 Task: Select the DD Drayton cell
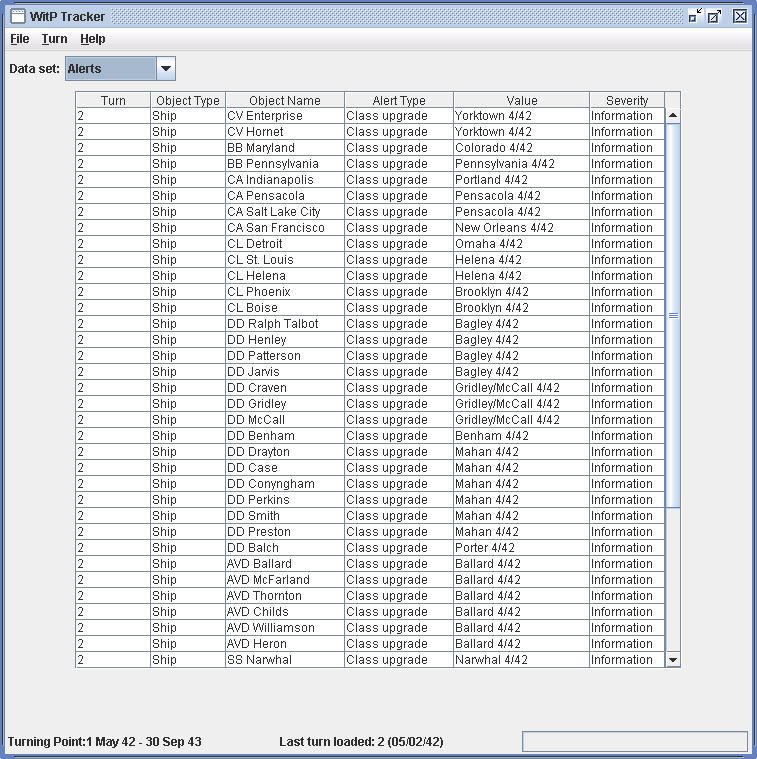coord(285,451)
